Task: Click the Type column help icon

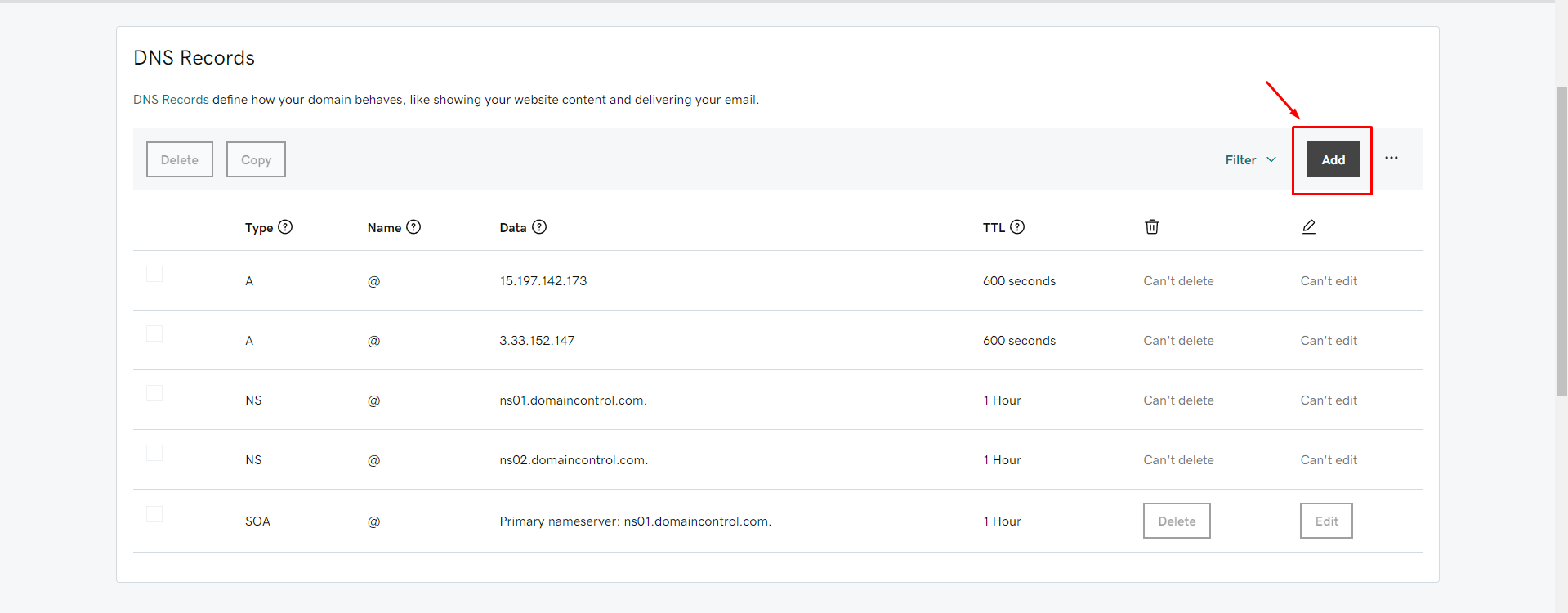Action: tap(285, 227)
